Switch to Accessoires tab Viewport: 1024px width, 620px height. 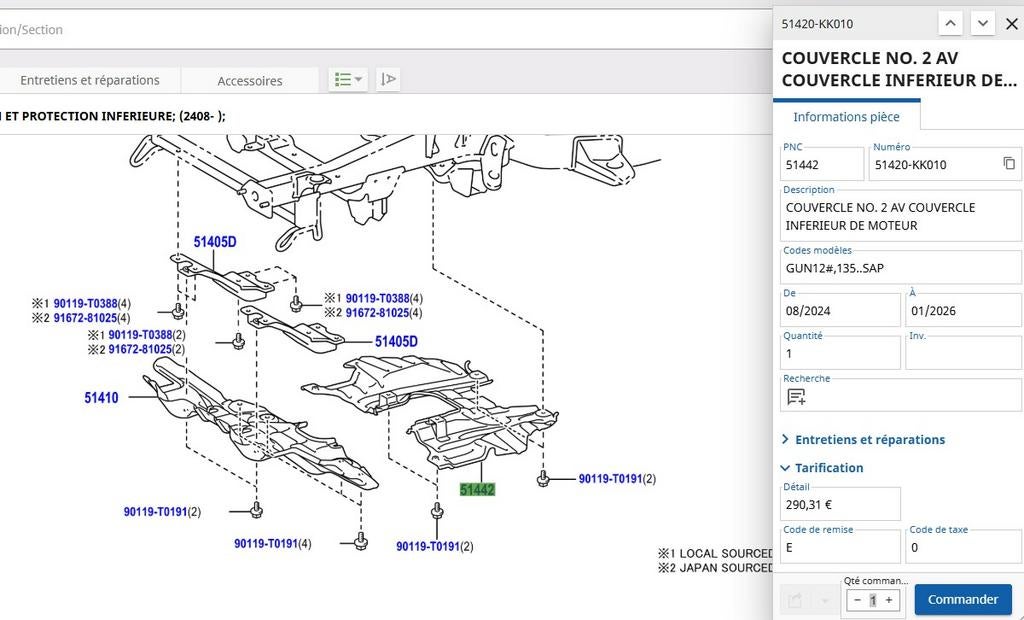pos(249,80)
